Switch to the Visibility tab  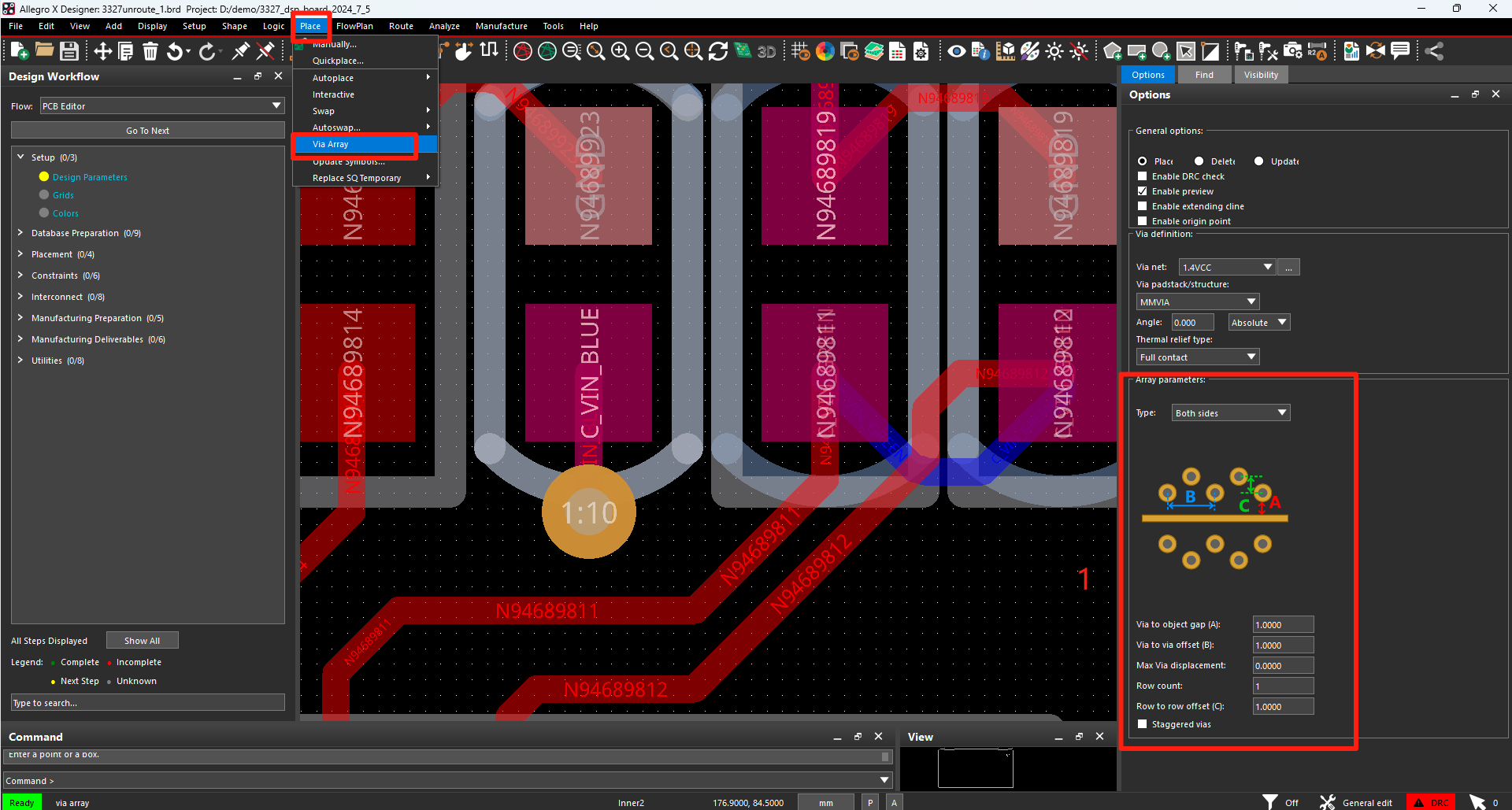coord(1261,75)
